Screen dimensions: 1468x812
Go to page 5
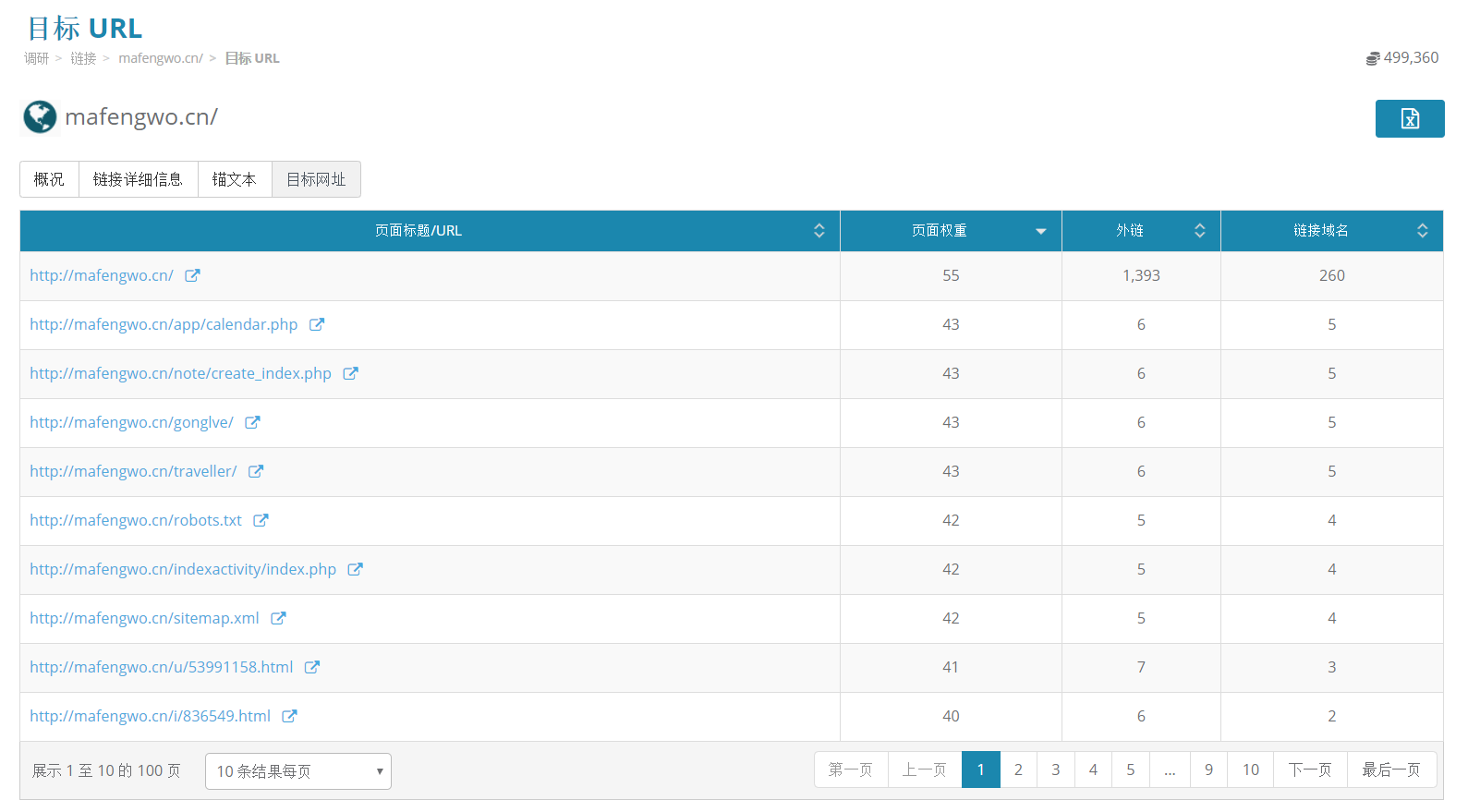click(x=1131, y=770)
